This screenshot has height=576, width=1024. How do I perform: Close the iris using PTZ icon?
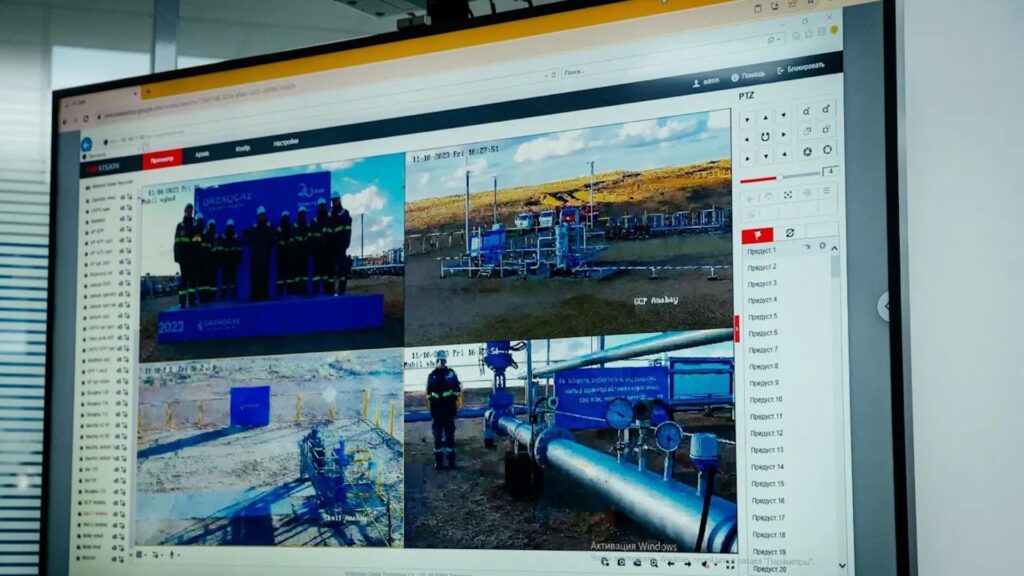click(x=808, y=152)
